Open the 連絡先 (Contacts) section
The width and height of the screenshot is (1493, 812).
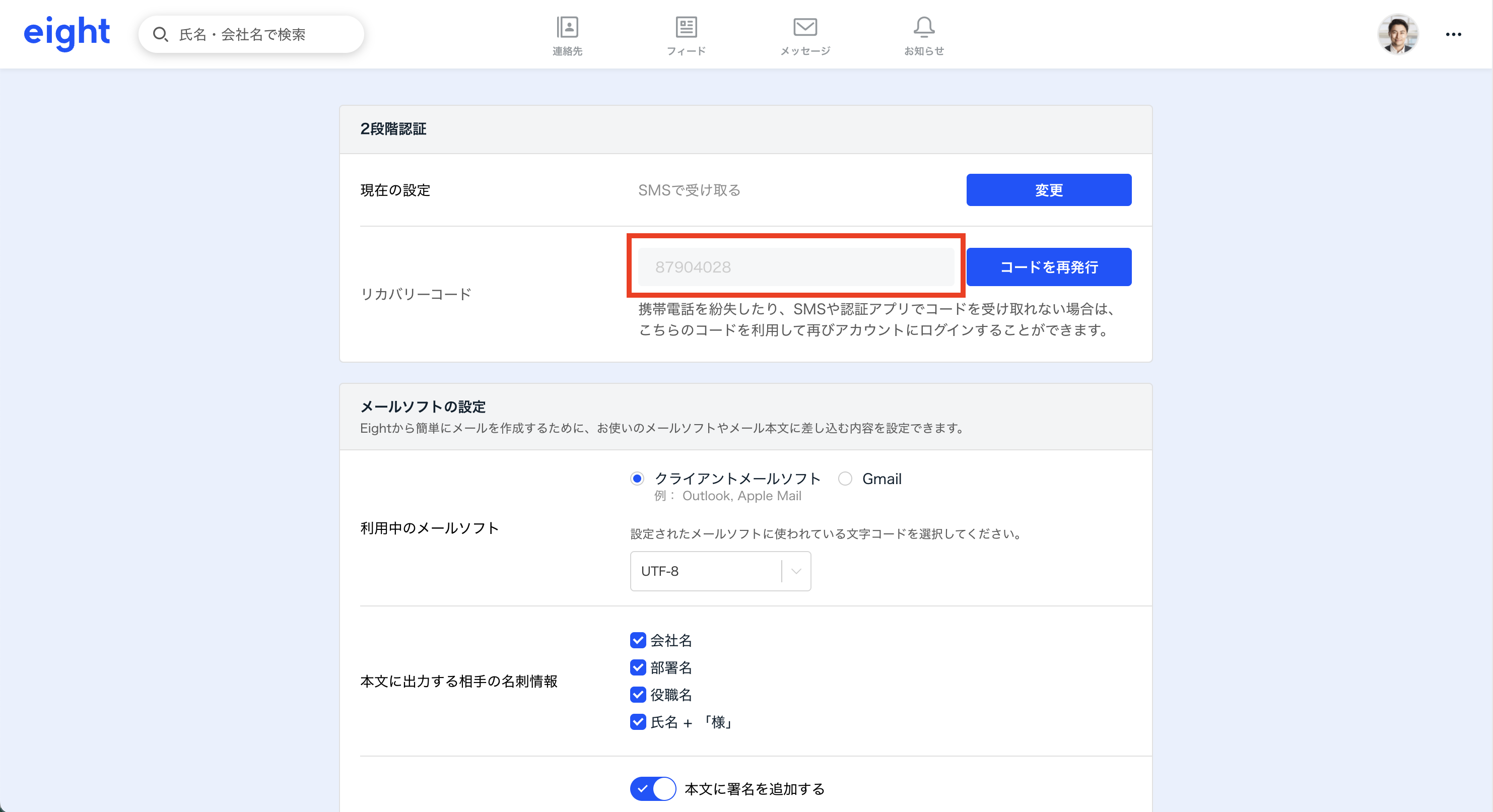(567, 35)
